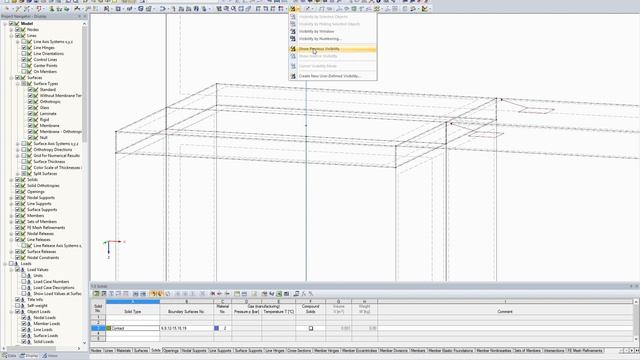
Task: Click the Visibility by Numbering menu icon
Action: click(x=293, y=39)
